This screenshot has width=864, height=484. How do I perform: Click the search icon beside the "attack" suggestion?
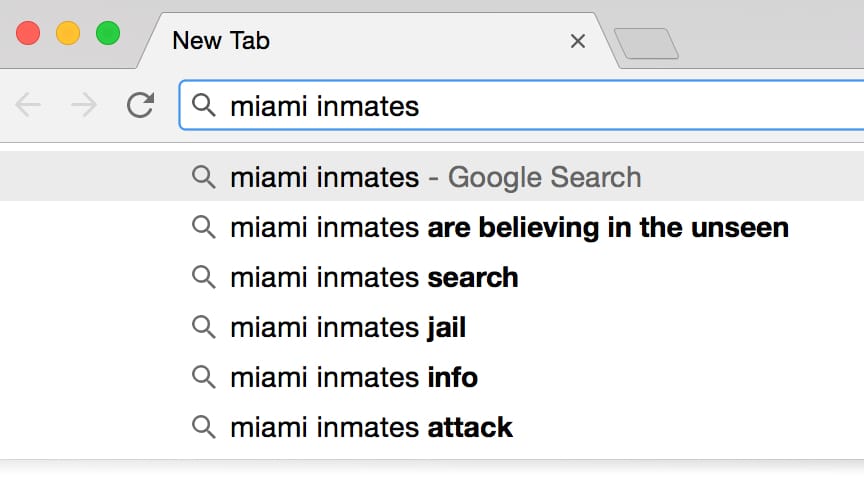click(x=204, y=427)
